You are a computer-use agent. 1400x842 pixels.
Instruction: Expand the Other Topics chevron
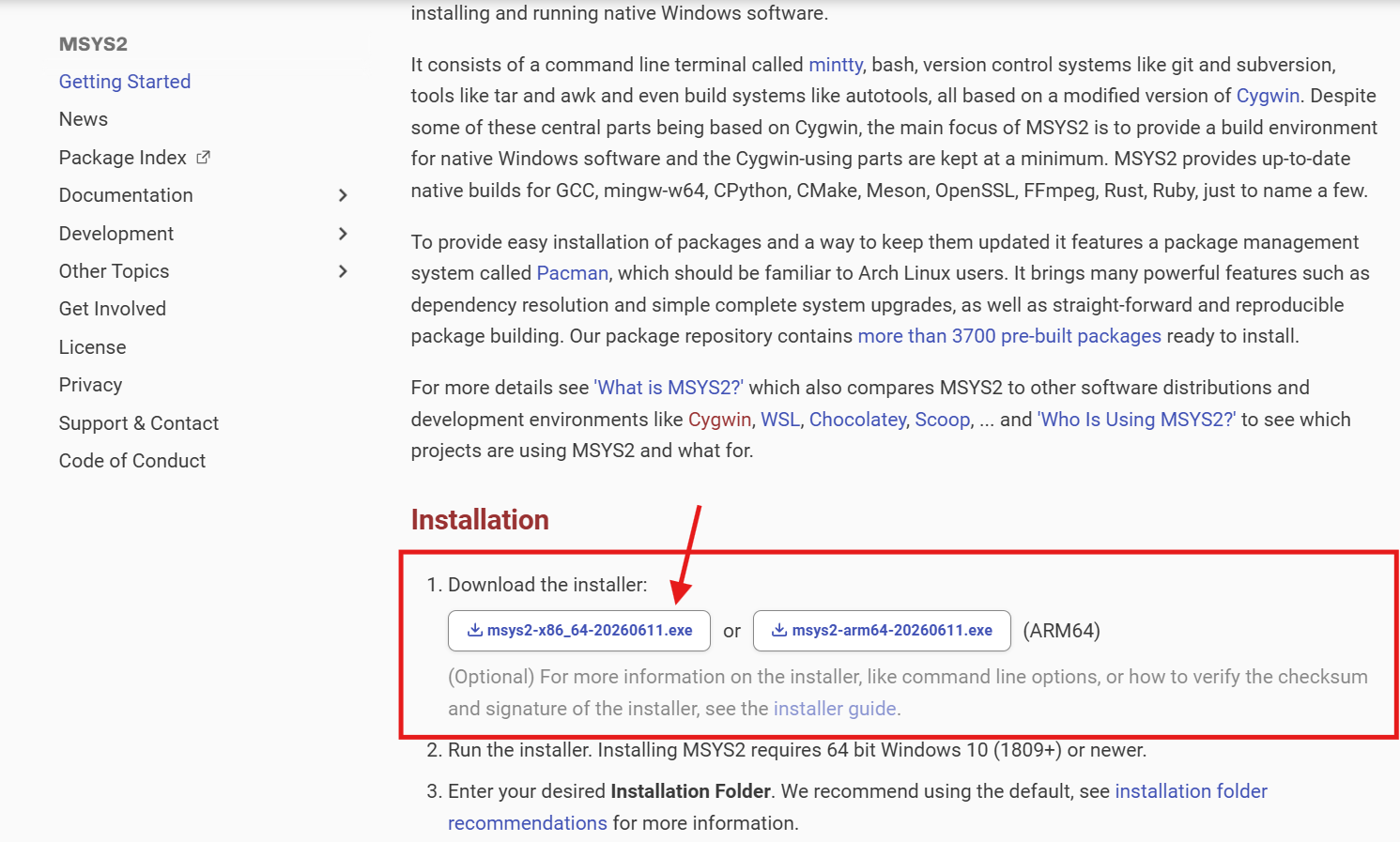coord(343,271)
